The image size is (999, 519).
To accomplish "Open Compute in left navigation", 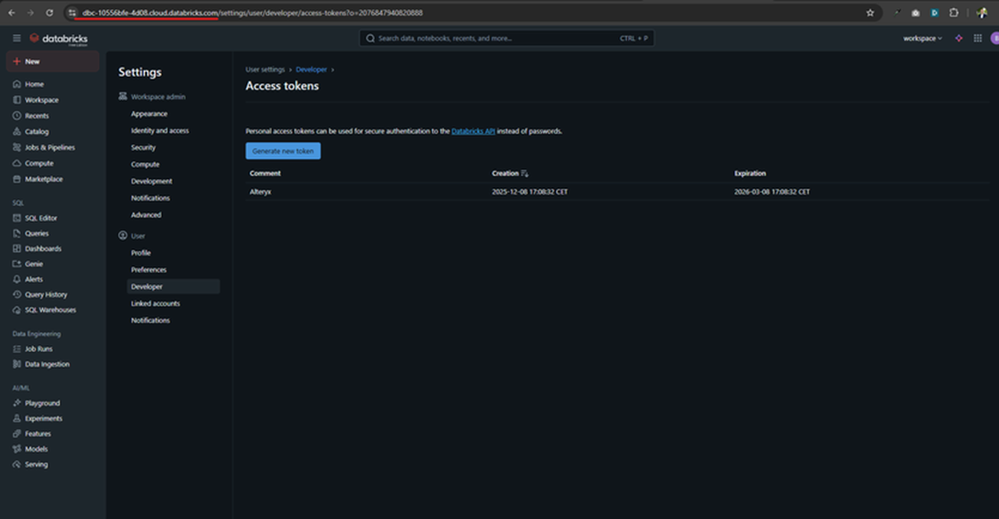I will click(x=39, y=163).
